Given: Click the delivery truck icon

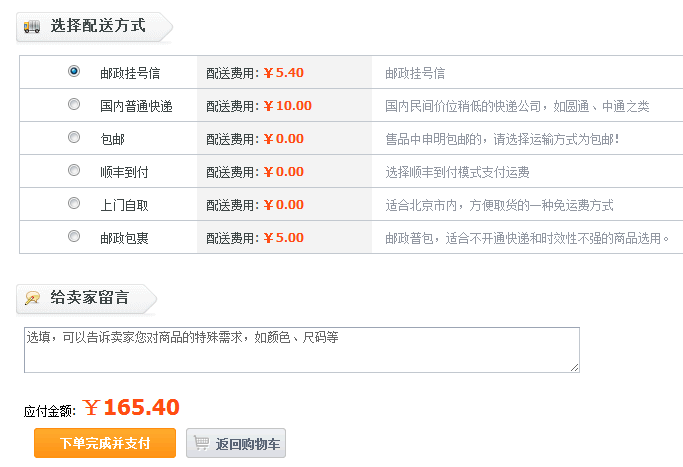Looking at the screenshot, I should (32, 27).
